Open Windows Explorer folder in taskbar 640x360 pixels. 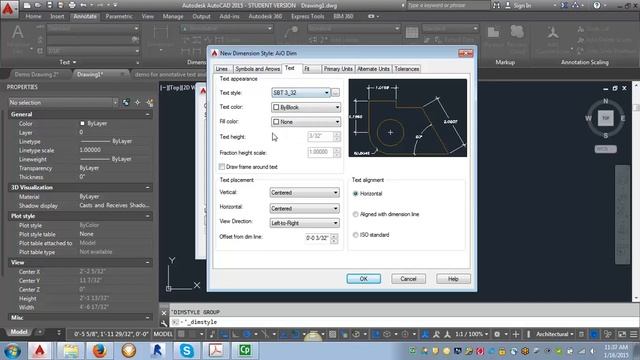[x=70, y=351]
